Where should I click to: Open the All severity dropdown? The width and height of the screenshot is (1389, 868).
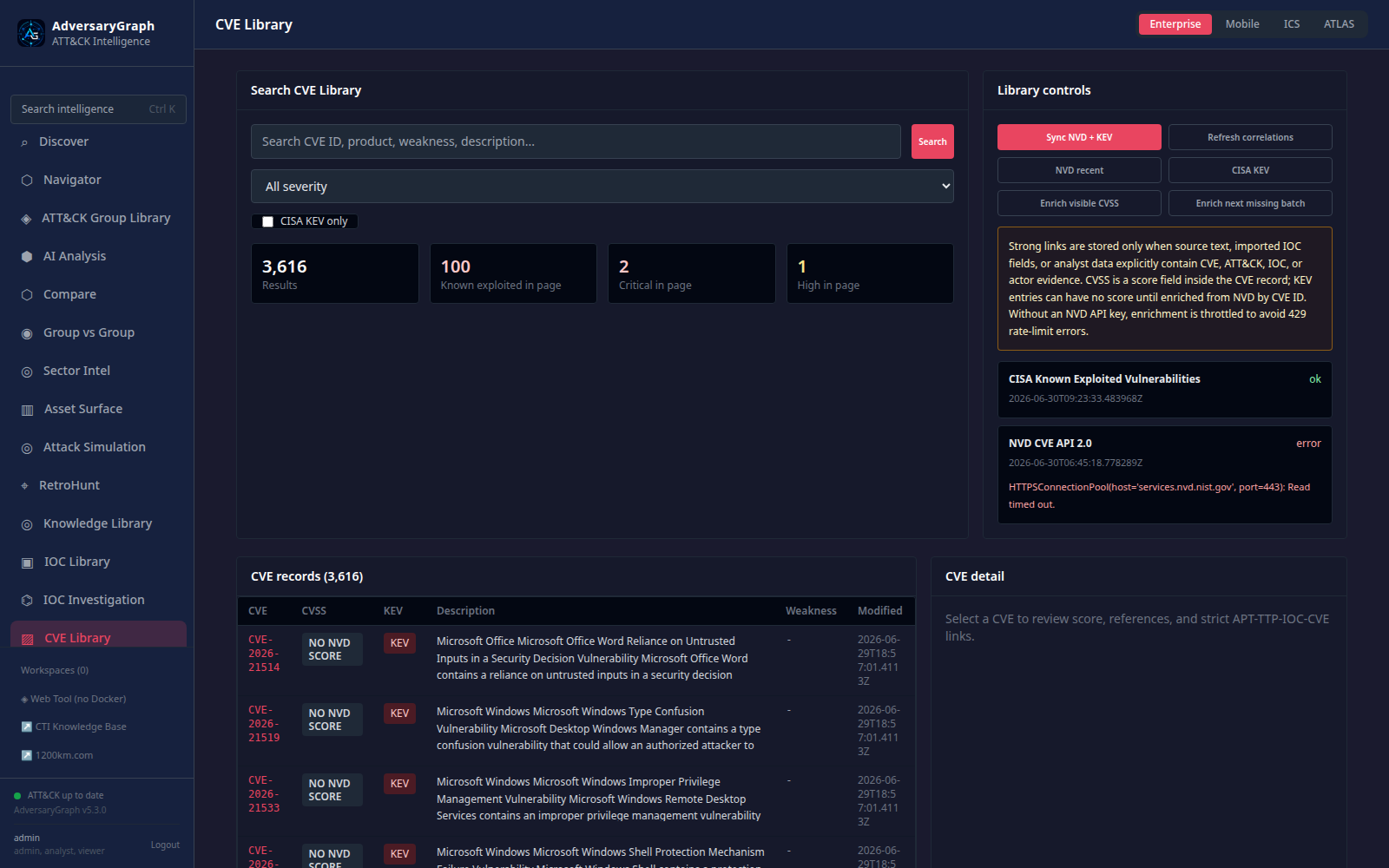(602, 187)
